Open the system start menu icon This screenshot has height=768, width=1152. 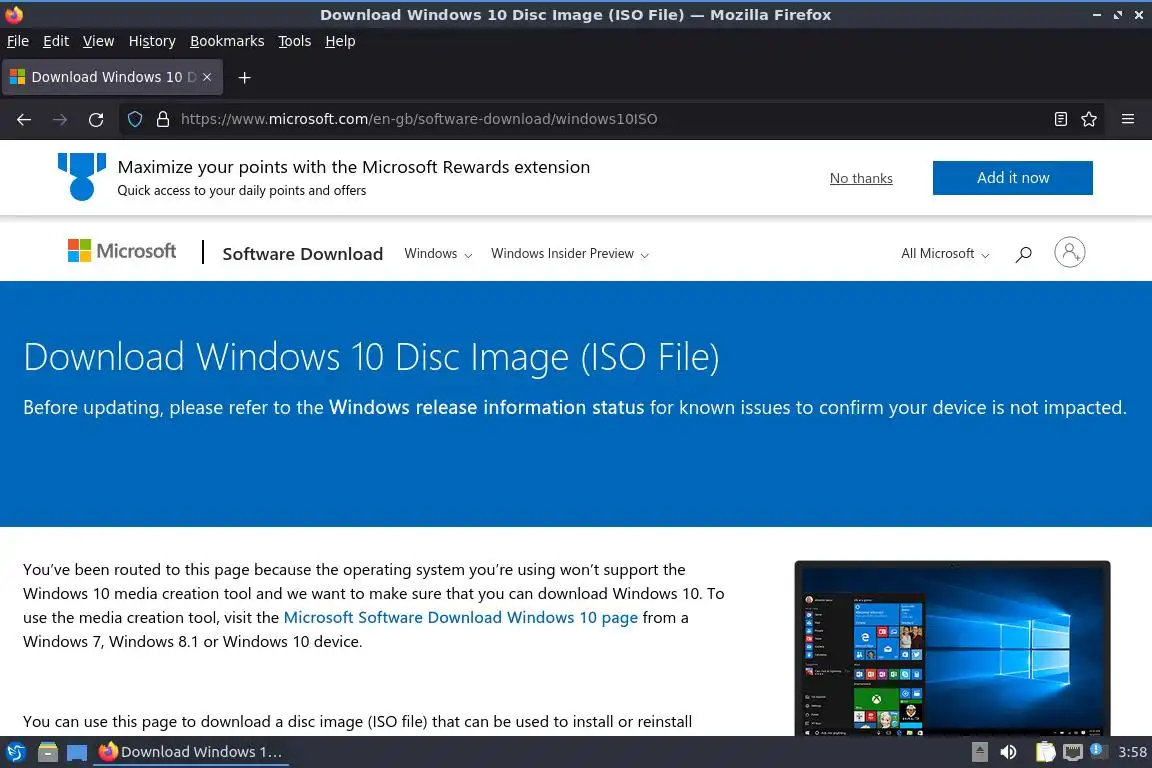(x=16, y=752)
